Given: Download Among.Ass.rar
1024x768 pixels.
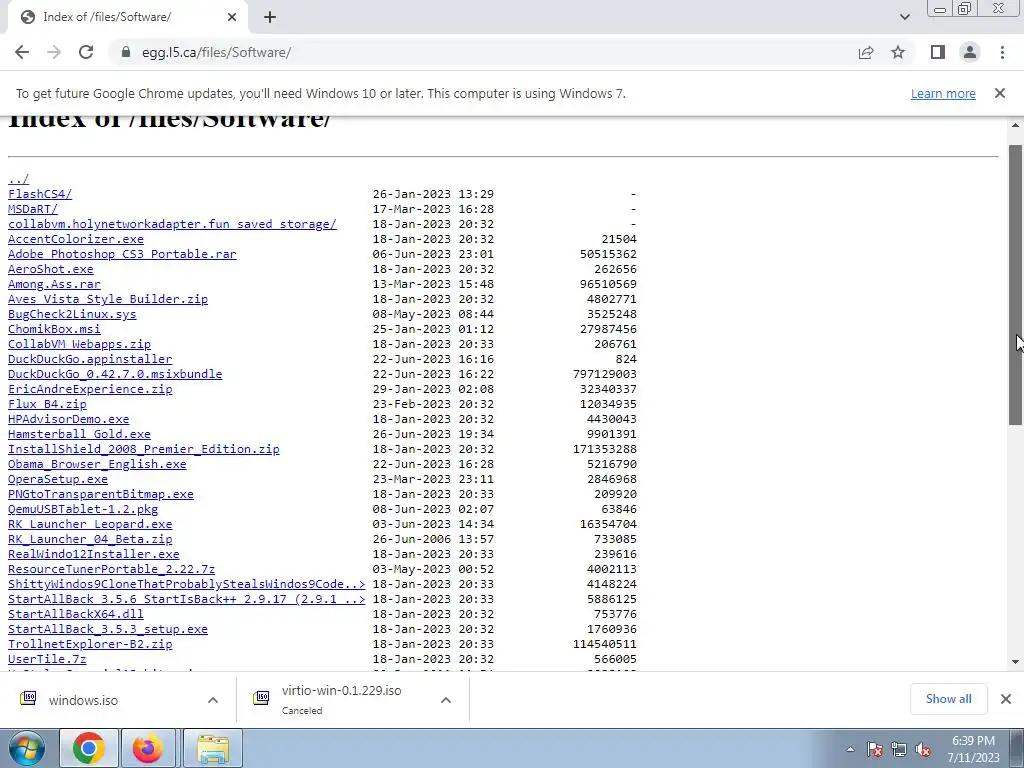Looking at the screenshot, I should 54,284.
